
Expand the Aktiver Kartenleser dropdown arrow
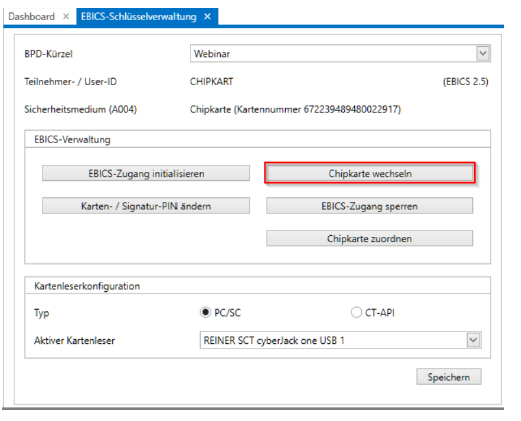pyautogui.click(x=473, y=340)
